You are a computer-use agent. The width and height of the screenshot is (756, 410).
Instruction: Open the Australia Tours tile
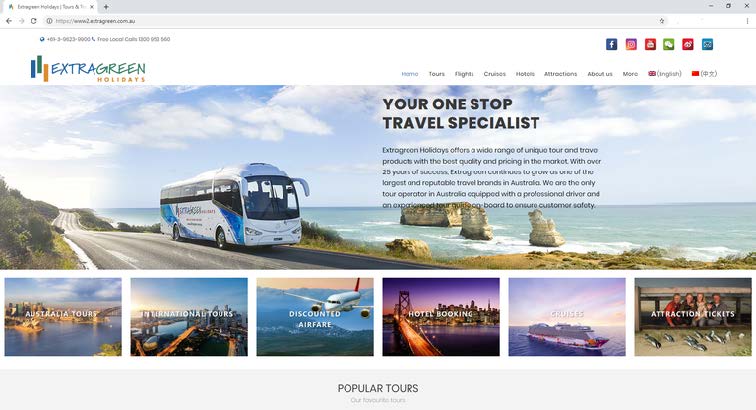tap(63, 317)
